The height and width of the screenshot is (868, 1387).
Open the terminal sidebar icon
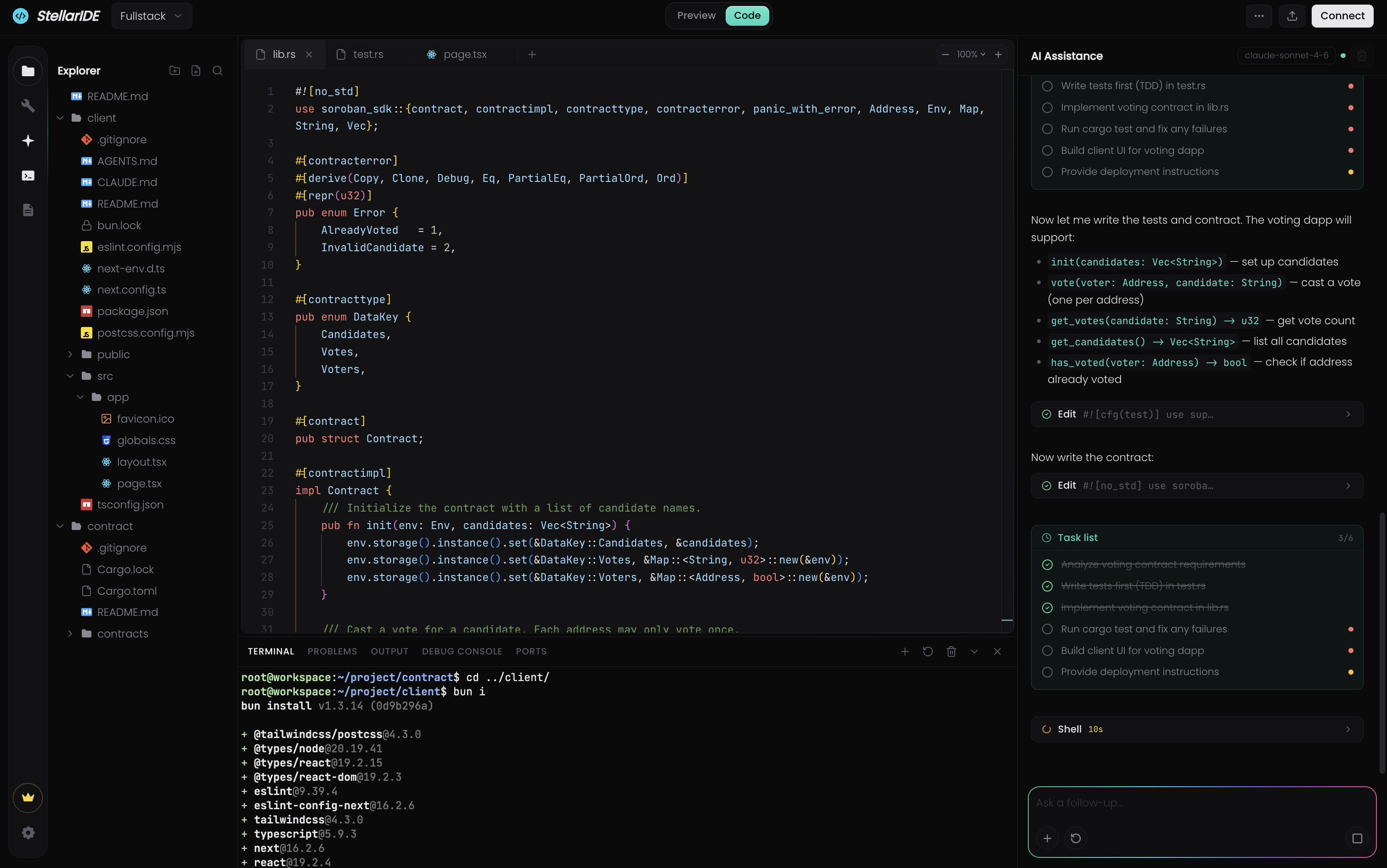[28, 175]
